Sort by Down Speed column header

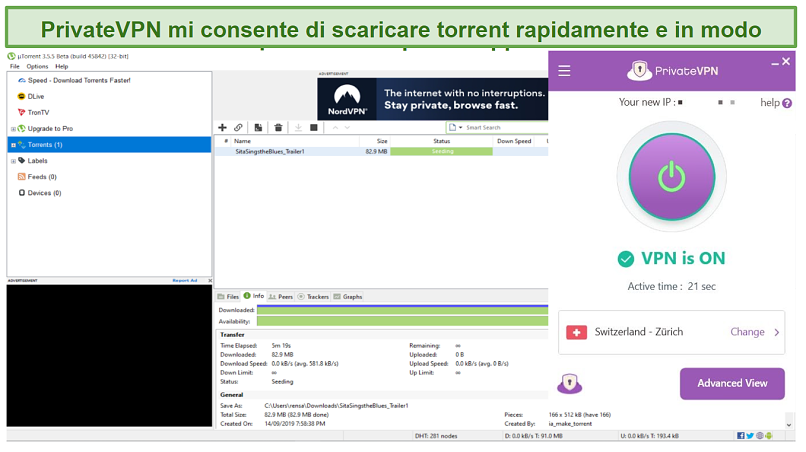click(514, 141)
